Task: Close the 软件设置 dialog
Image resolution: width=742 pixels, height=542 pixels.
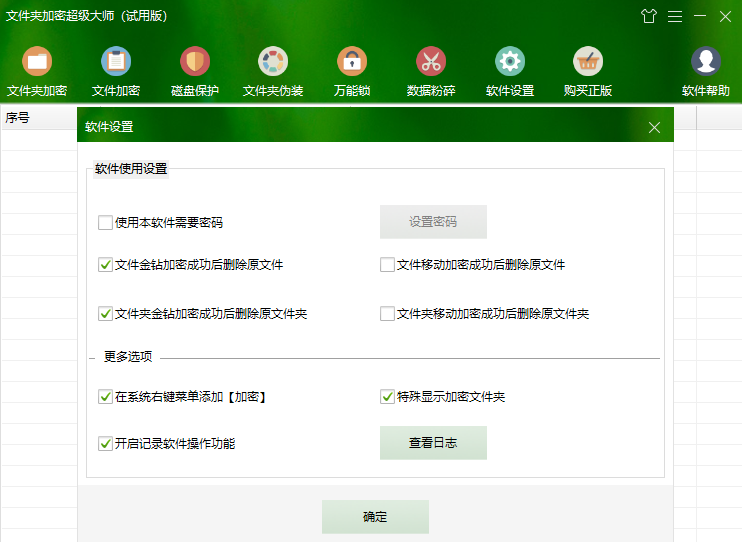Action: [654, 127]
